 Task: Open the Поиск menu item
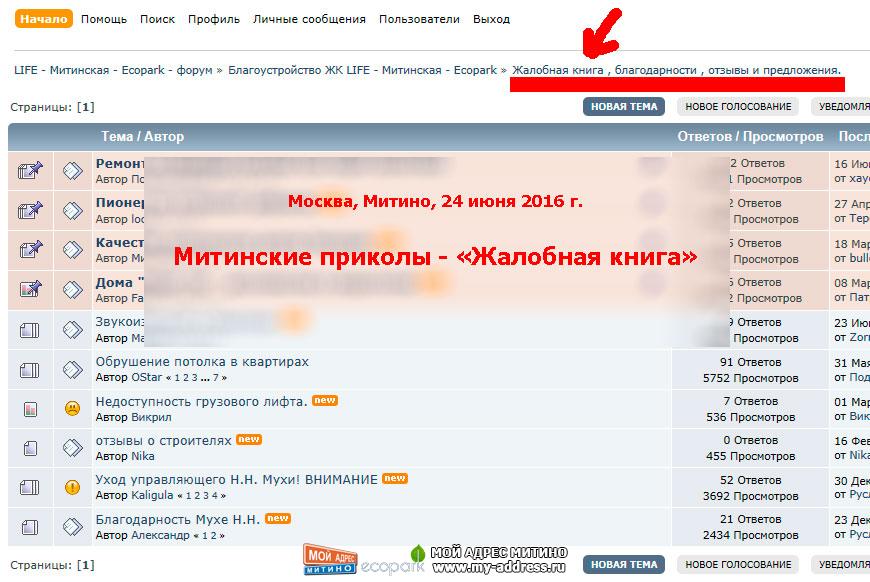click(x=157, y=19)
